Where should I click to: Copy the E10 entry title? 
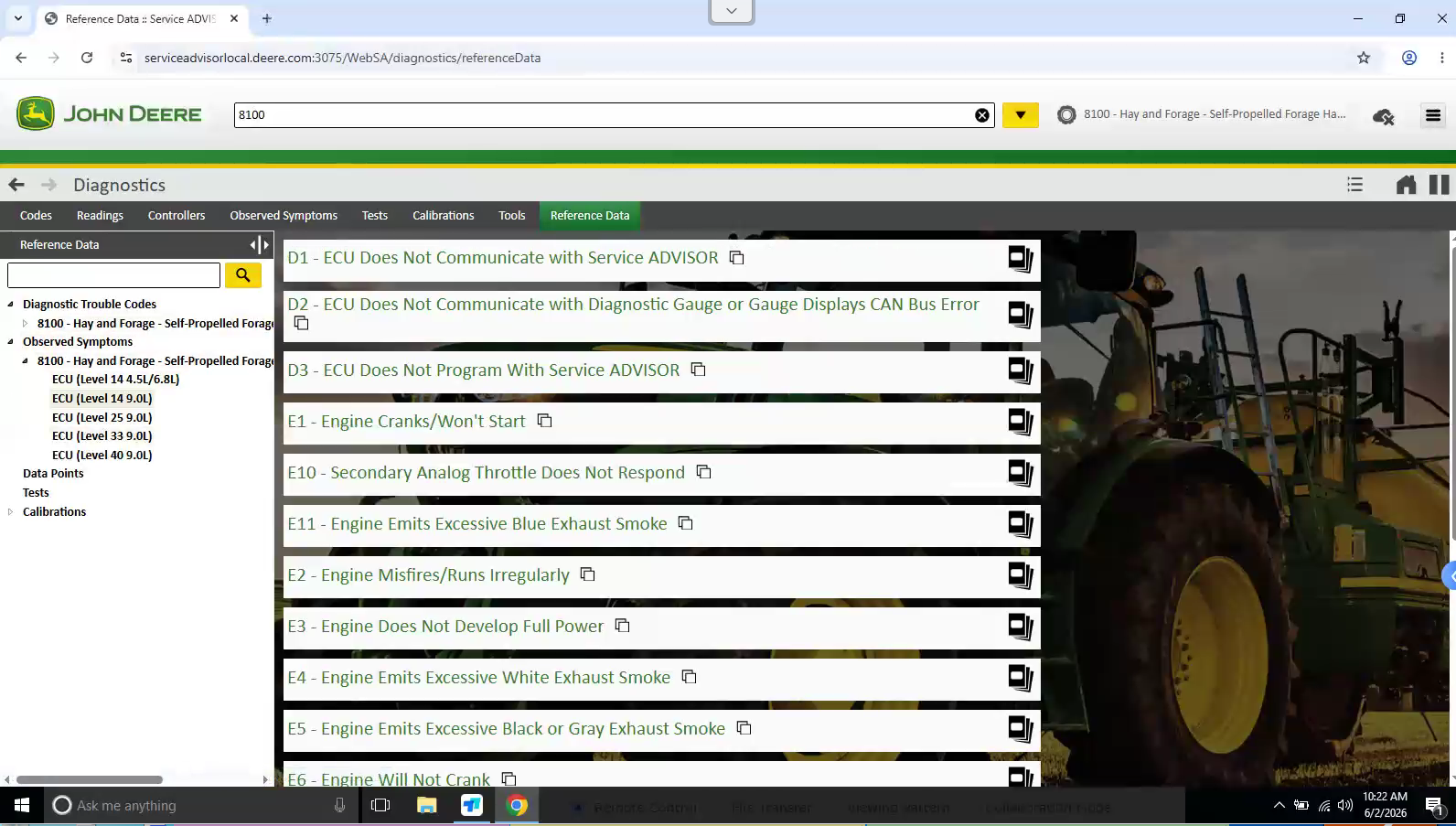pyautogui.click(x=703, y=472)
